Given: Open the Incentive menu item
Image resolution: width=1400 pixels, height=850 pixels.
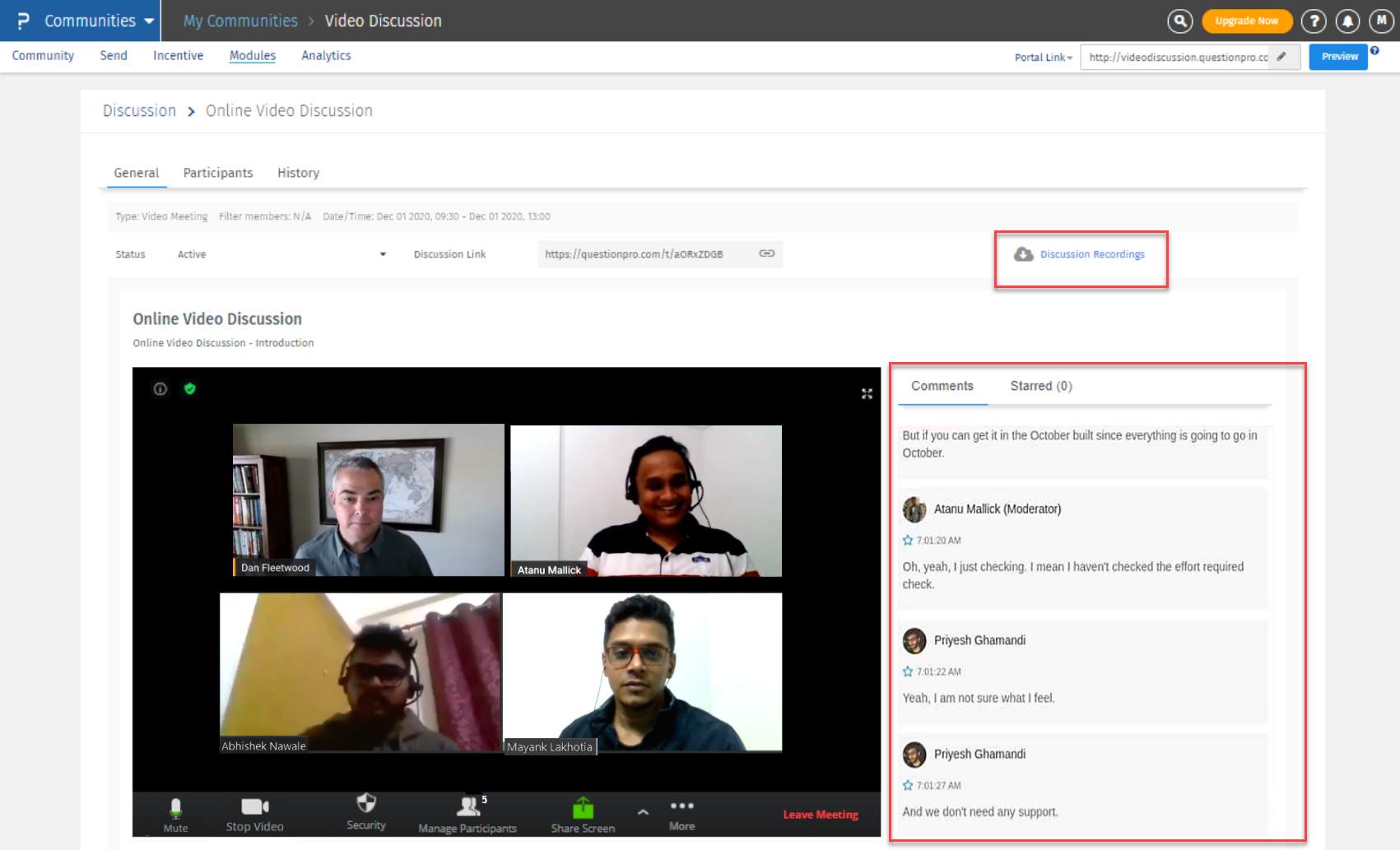Looking at the screenshot, I should coord(178,55).
